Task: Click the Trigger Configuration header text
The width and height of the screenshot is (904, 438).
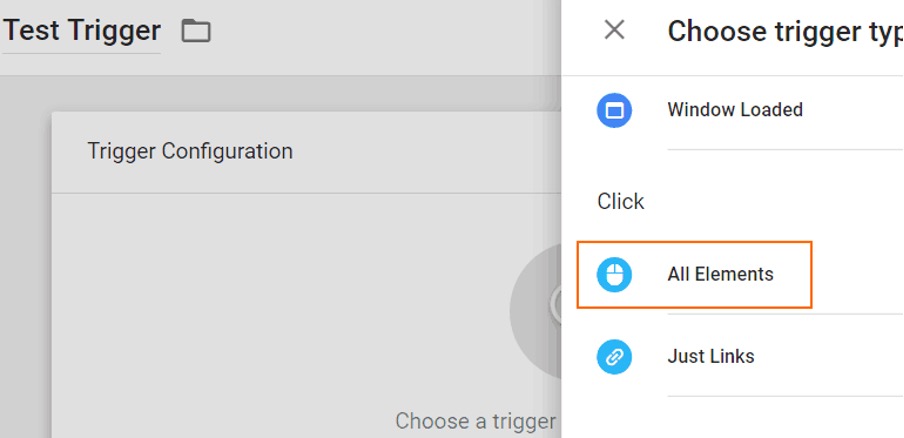Action: point(190,151)
